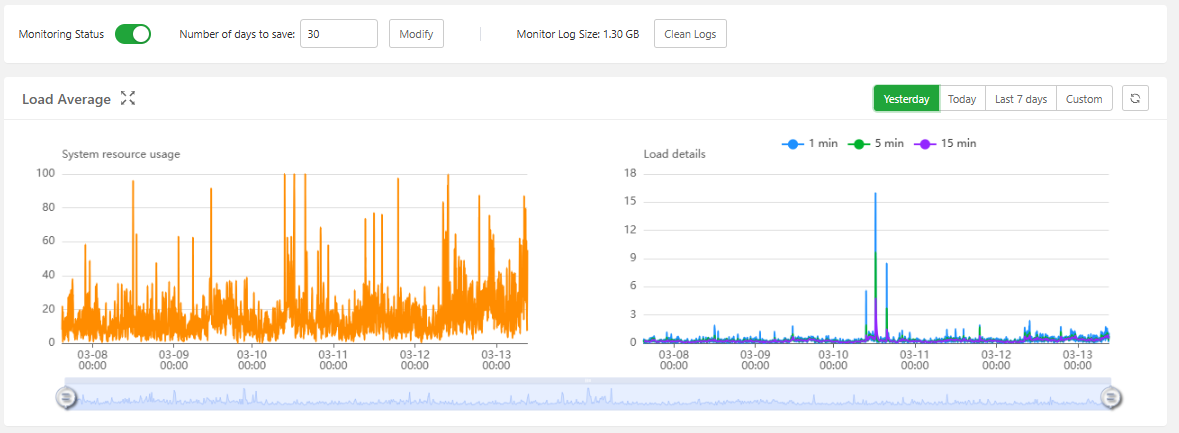
Task: Expand Load Average chart to fullscreen
Action: (128, 98)
